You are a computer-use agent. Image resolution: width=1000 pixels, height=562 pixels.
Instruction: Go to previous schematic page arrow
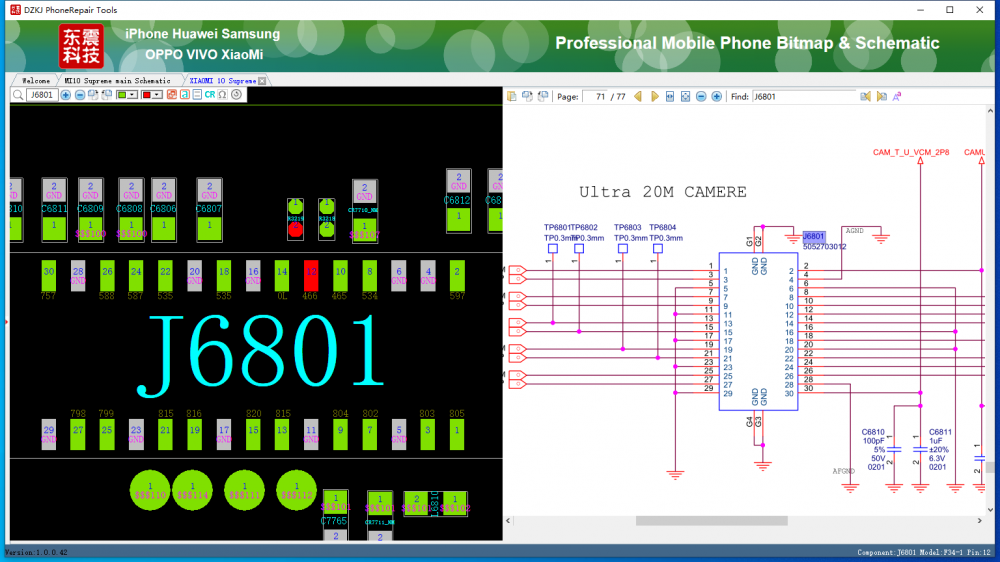[x=638, y=96]
